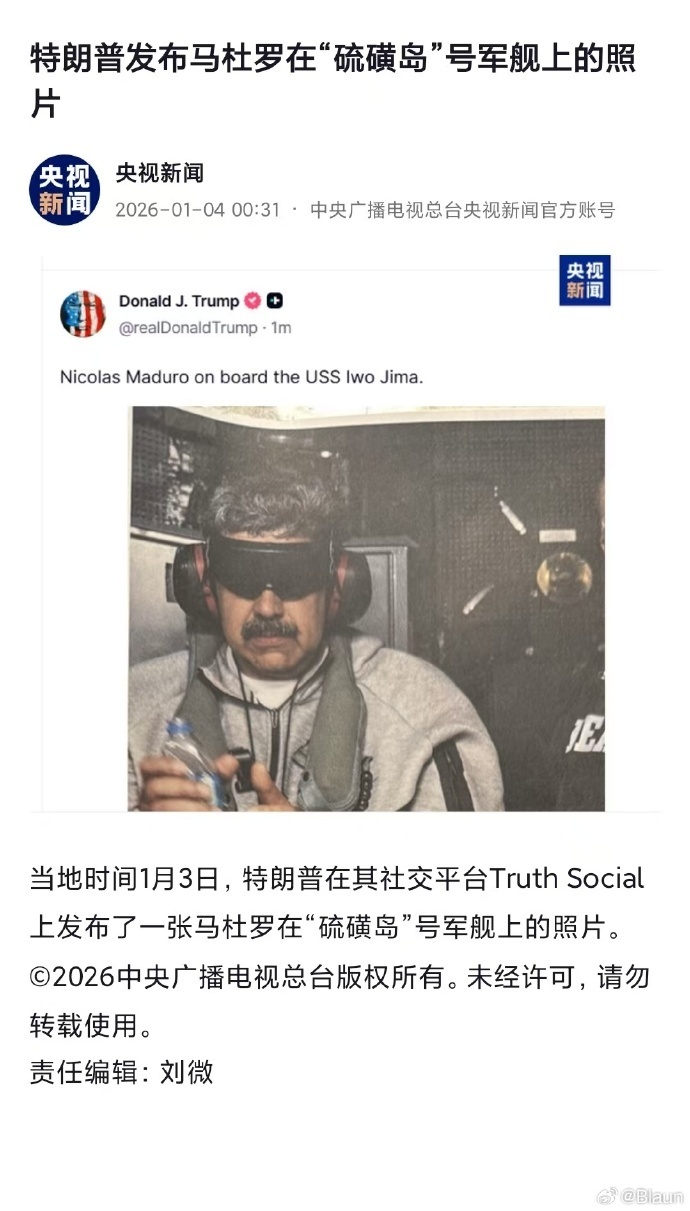
Task: Open the @realDonaldTrump handle
Action: tap(188, 328)
